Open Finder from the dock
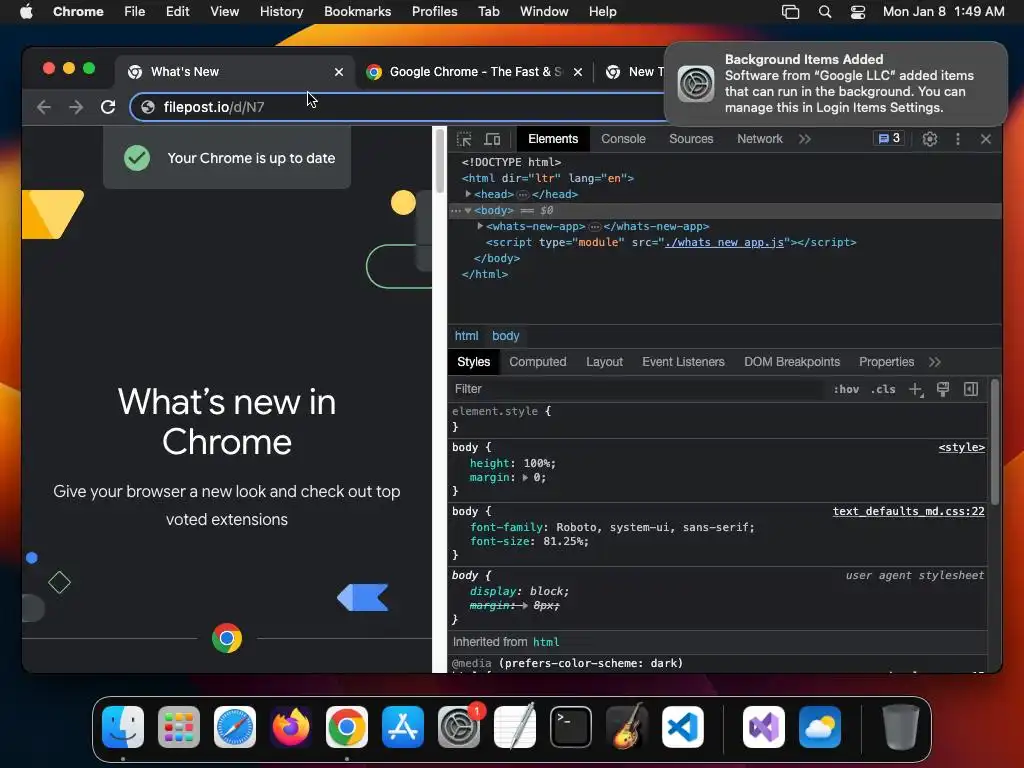 [x=123, y=727]
